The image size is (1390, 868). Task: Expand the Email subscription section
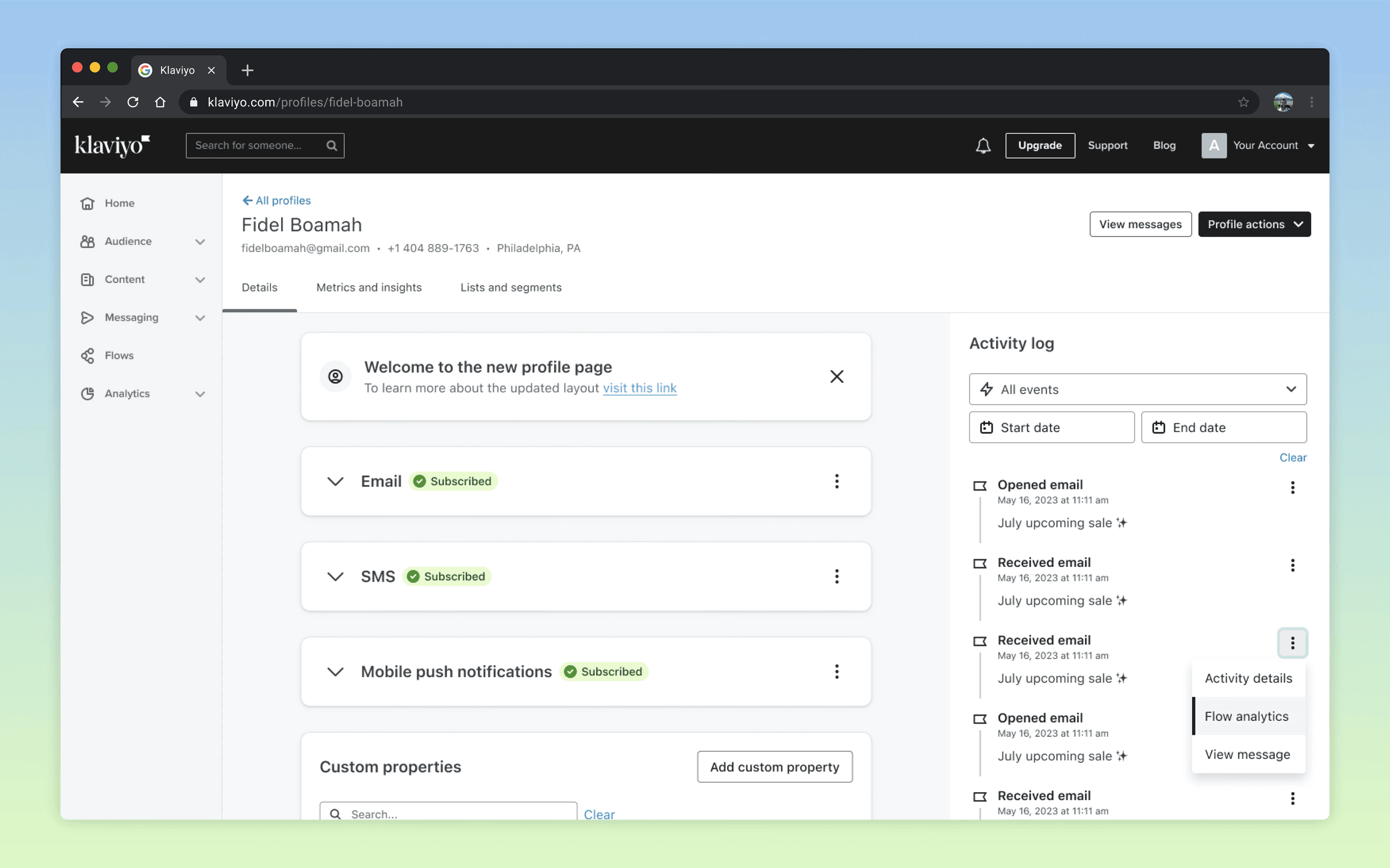pos(335,481)
